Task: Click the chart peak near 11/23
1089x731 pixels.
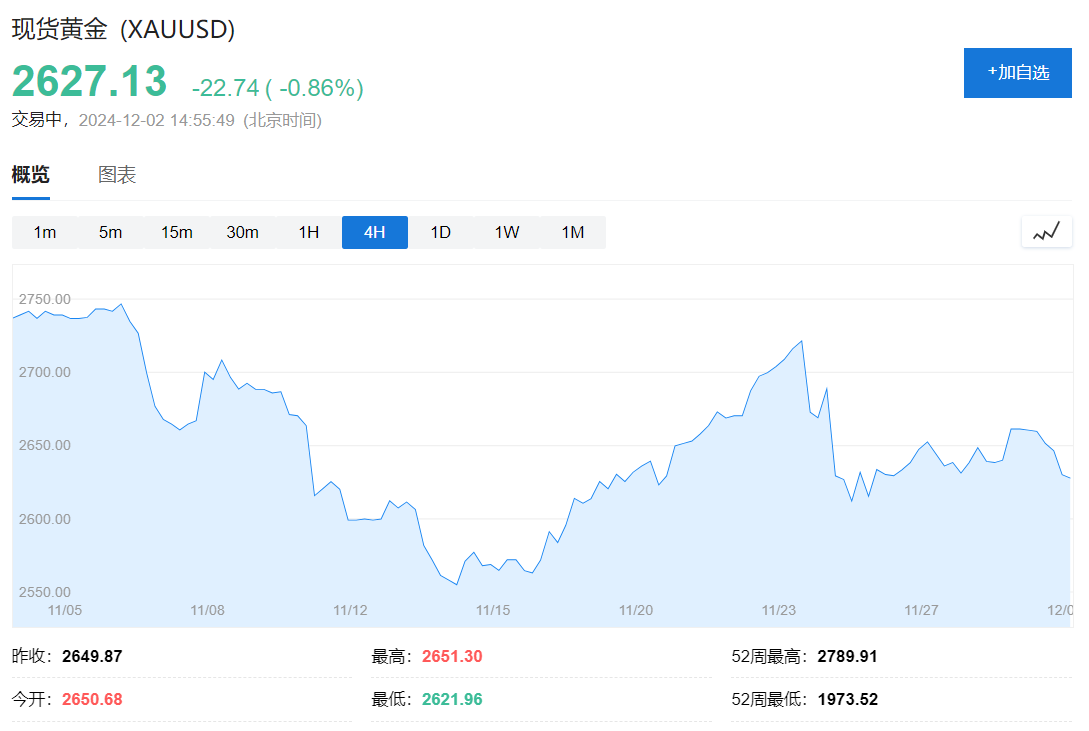Action: tap(801, 342)
